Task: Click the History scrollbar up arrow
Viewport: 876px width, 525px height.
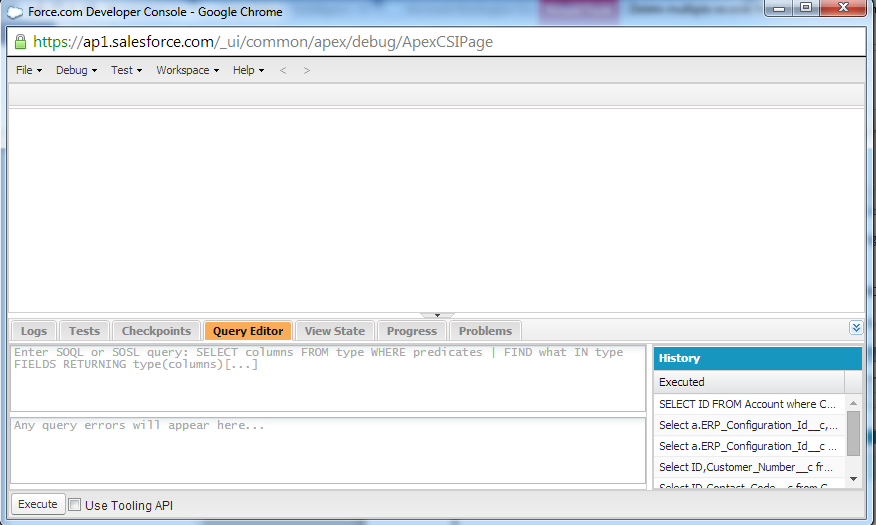Action: pos(853,403)
